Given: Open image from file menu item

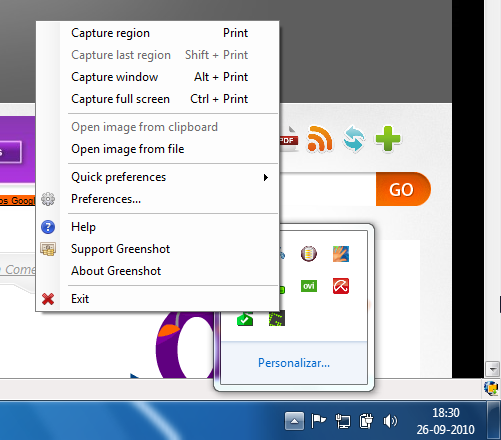Looking at the screenshot, I should 157,149.
